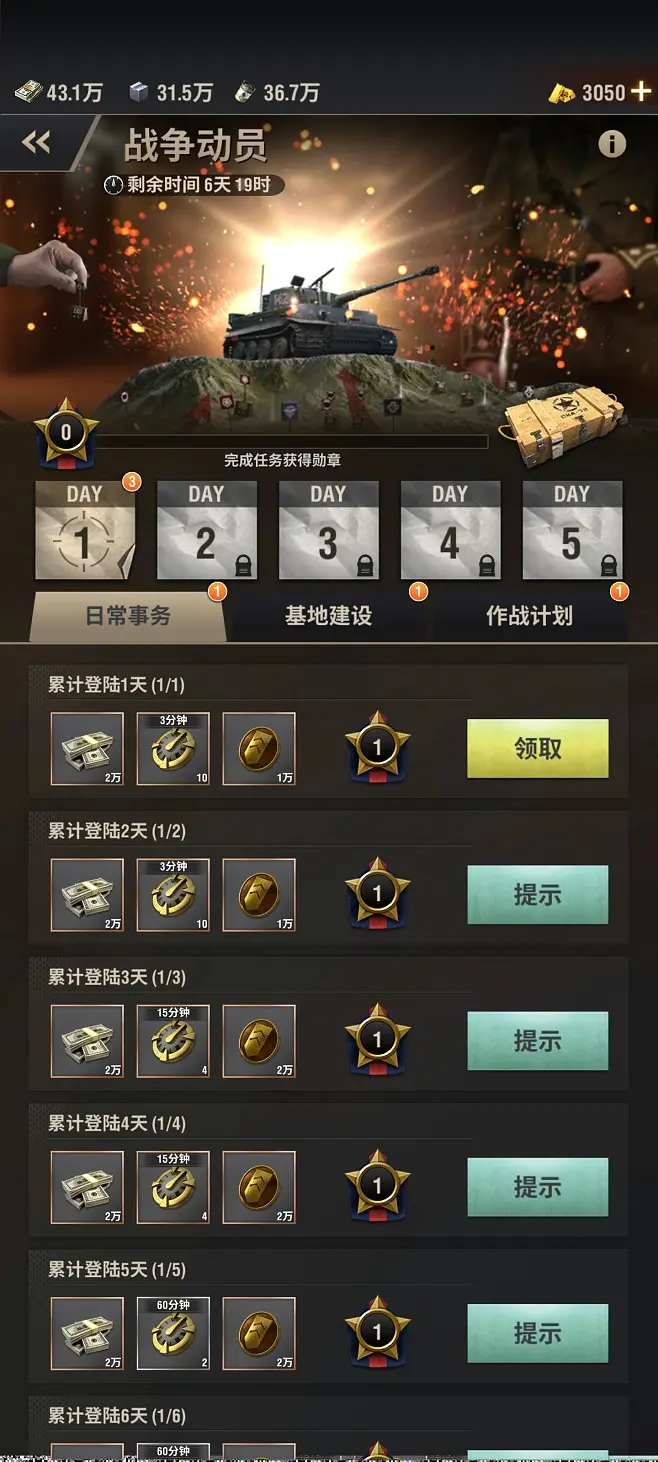The image size is (658, 1462).
Task: Tap the medal progress bar
Action: pos(290,441)
